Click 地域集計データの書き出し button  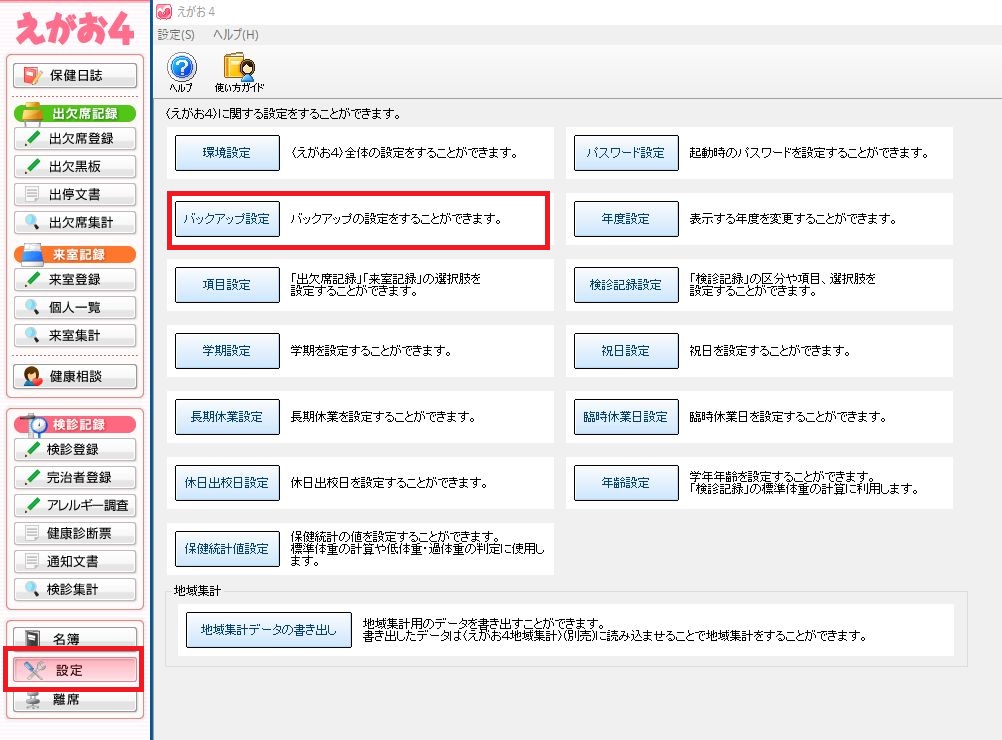click(268, 630)
